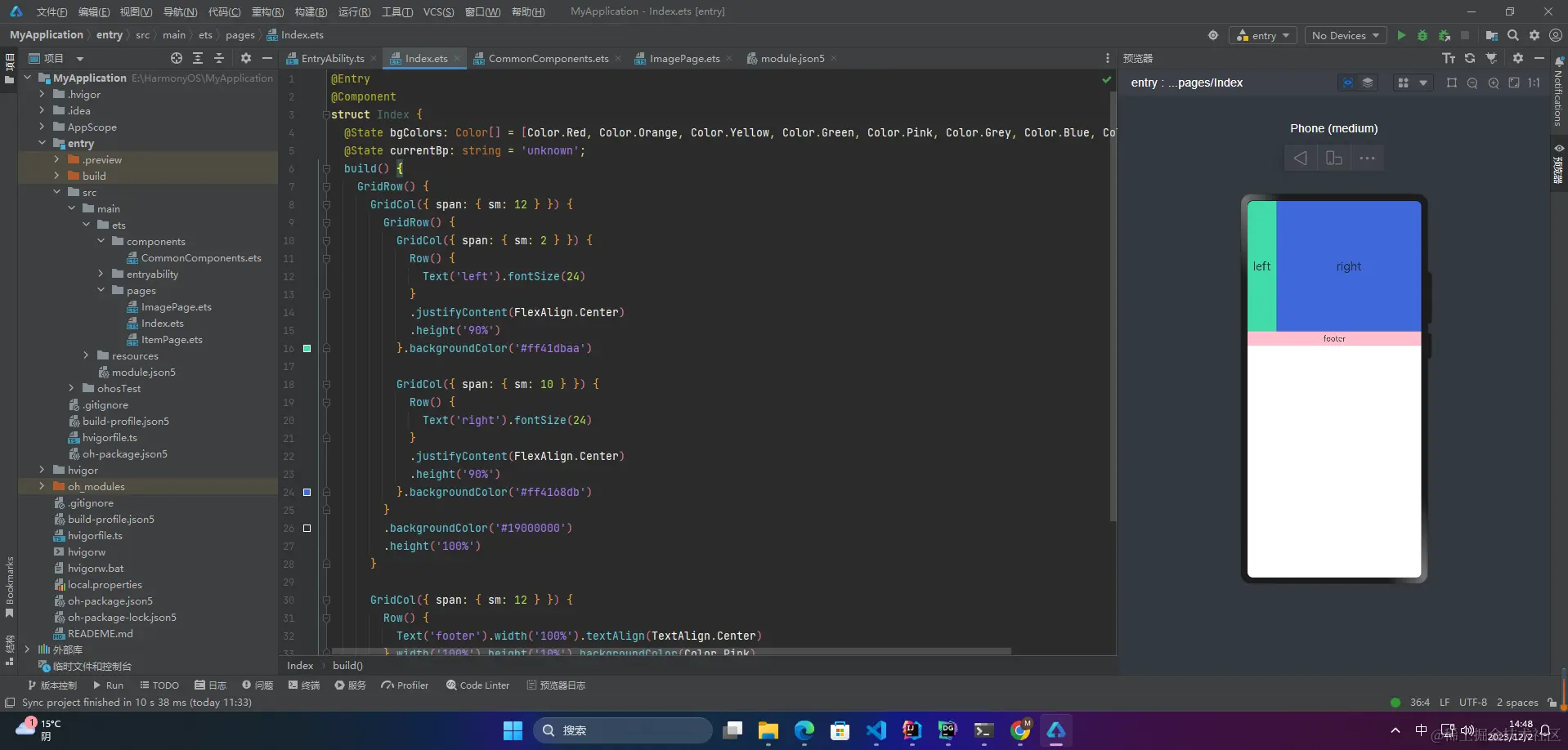Screen dimensions: 1568x750
Task: Click the editor horizontal scrollbar
Action: [x=671, y=651]
